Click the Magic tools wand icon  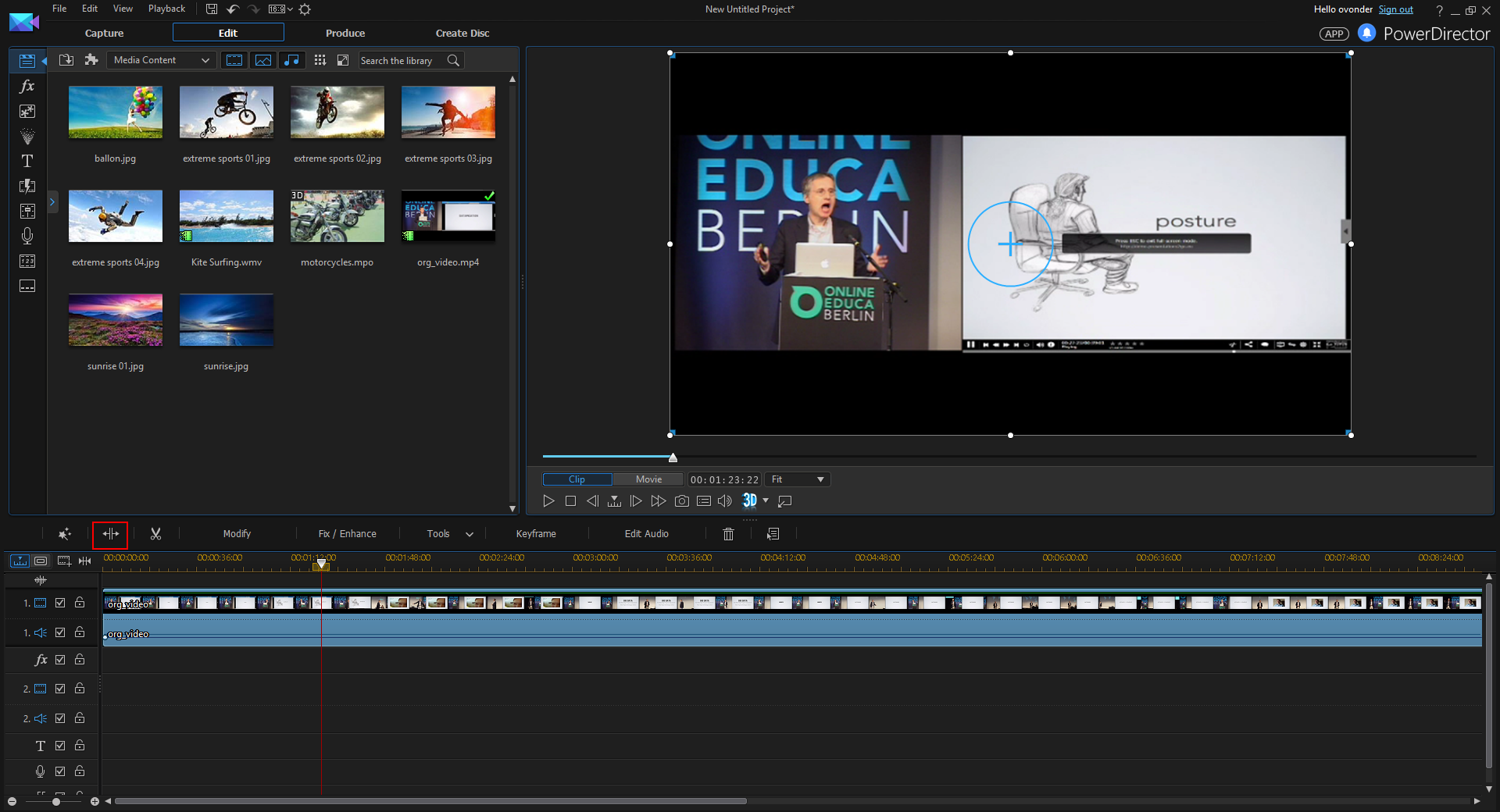click(x=65, y=534)
